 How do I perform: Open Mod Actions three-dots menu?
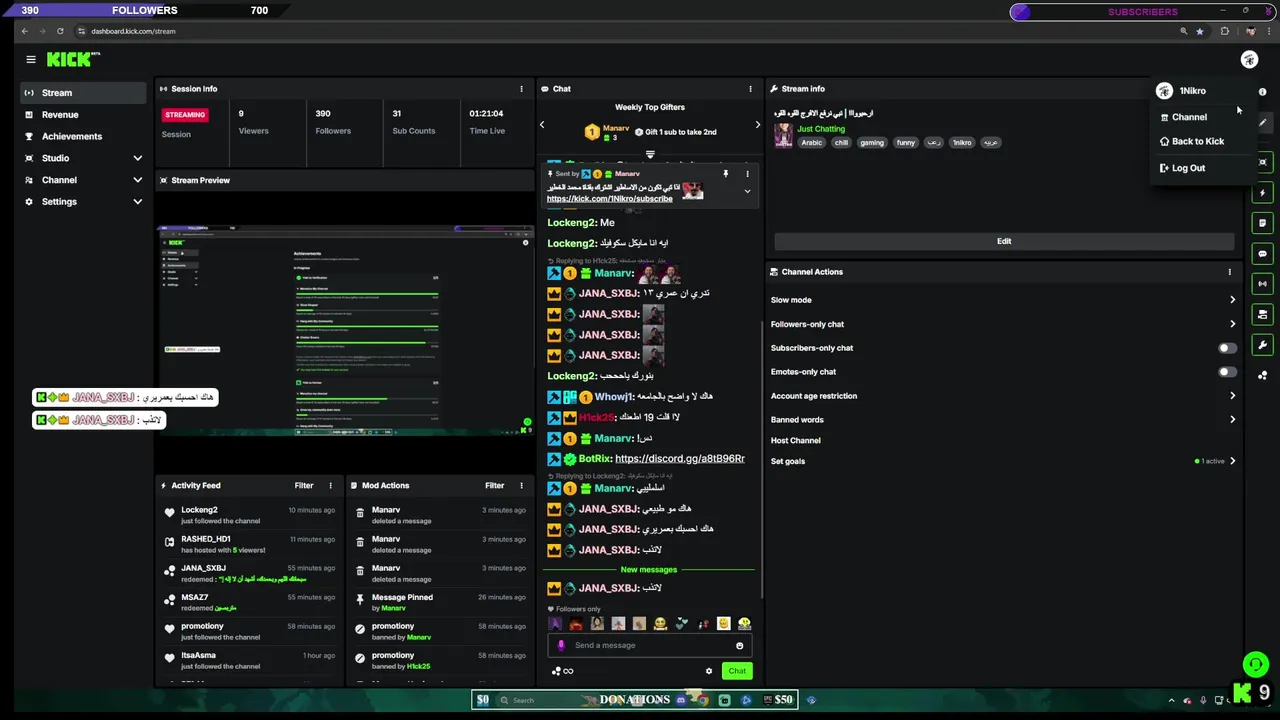click(521, 486)
